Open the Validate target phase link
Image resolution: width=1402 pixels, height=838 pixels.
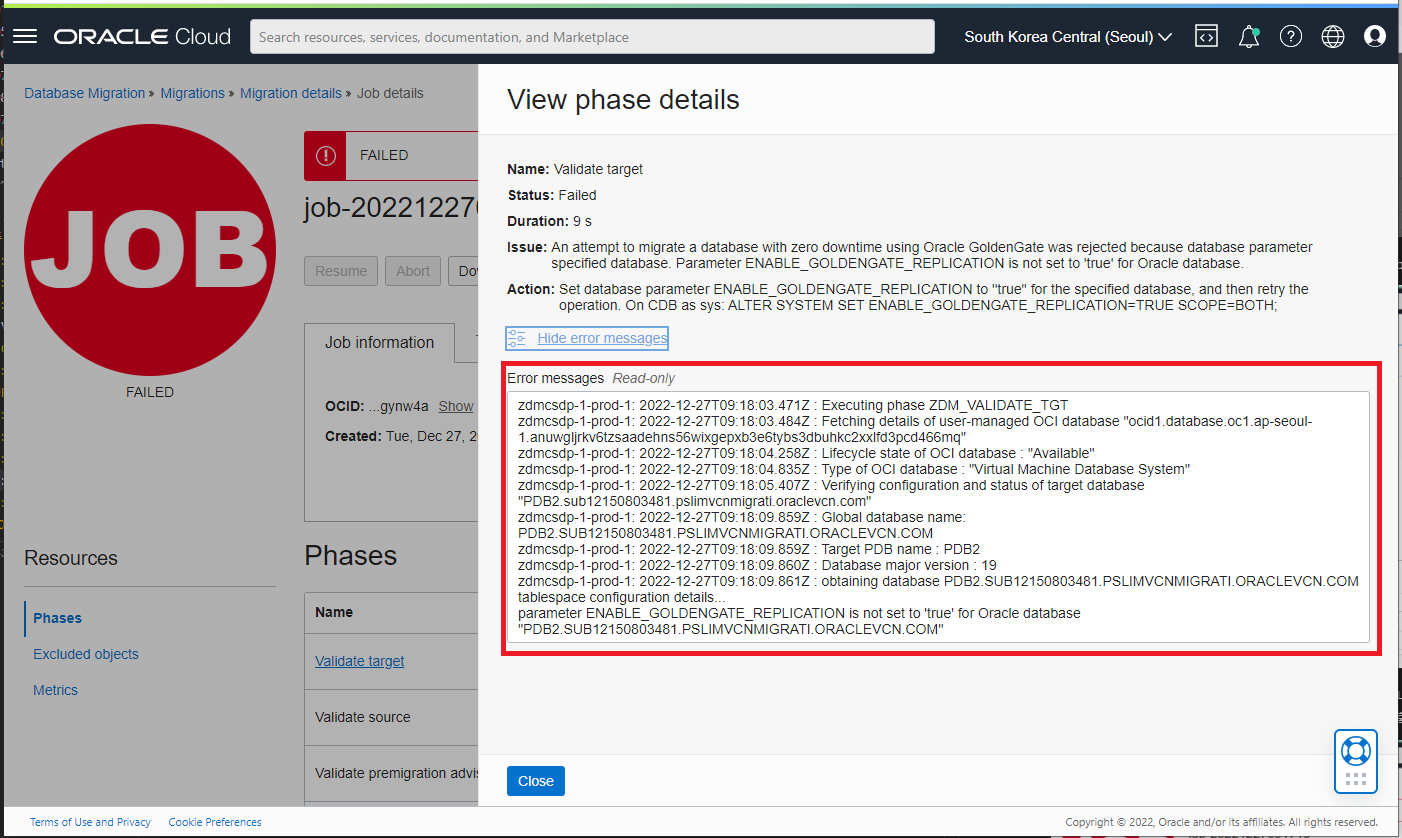point(360,661)
